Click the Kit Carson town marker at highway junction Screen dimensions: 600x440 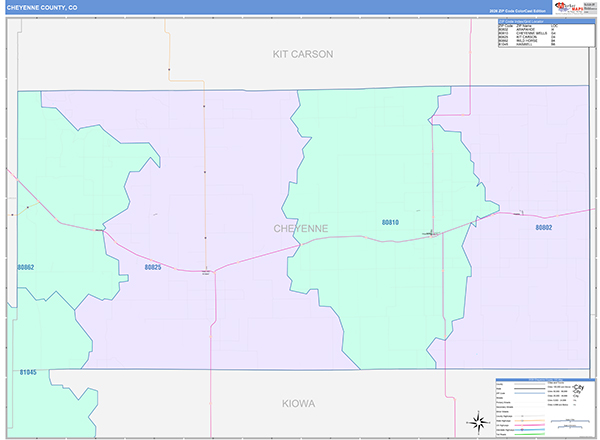(206, 272)
